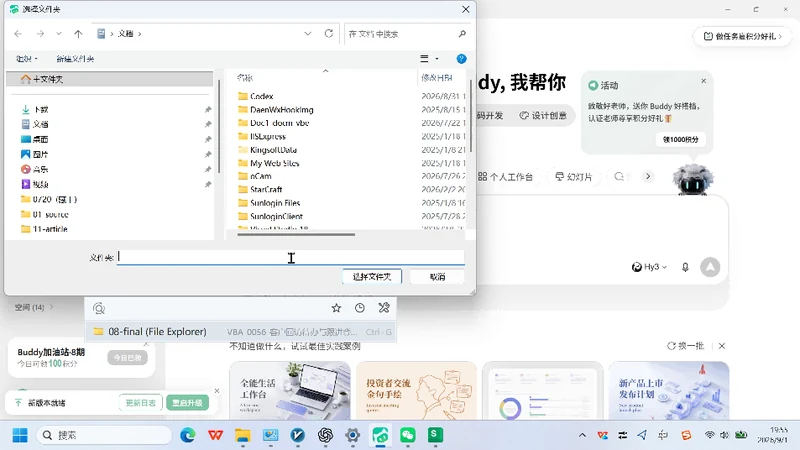Click the Folder name input field
Image resolution: width=800 pixels, height=450 pixels.
tap(291, 257)
